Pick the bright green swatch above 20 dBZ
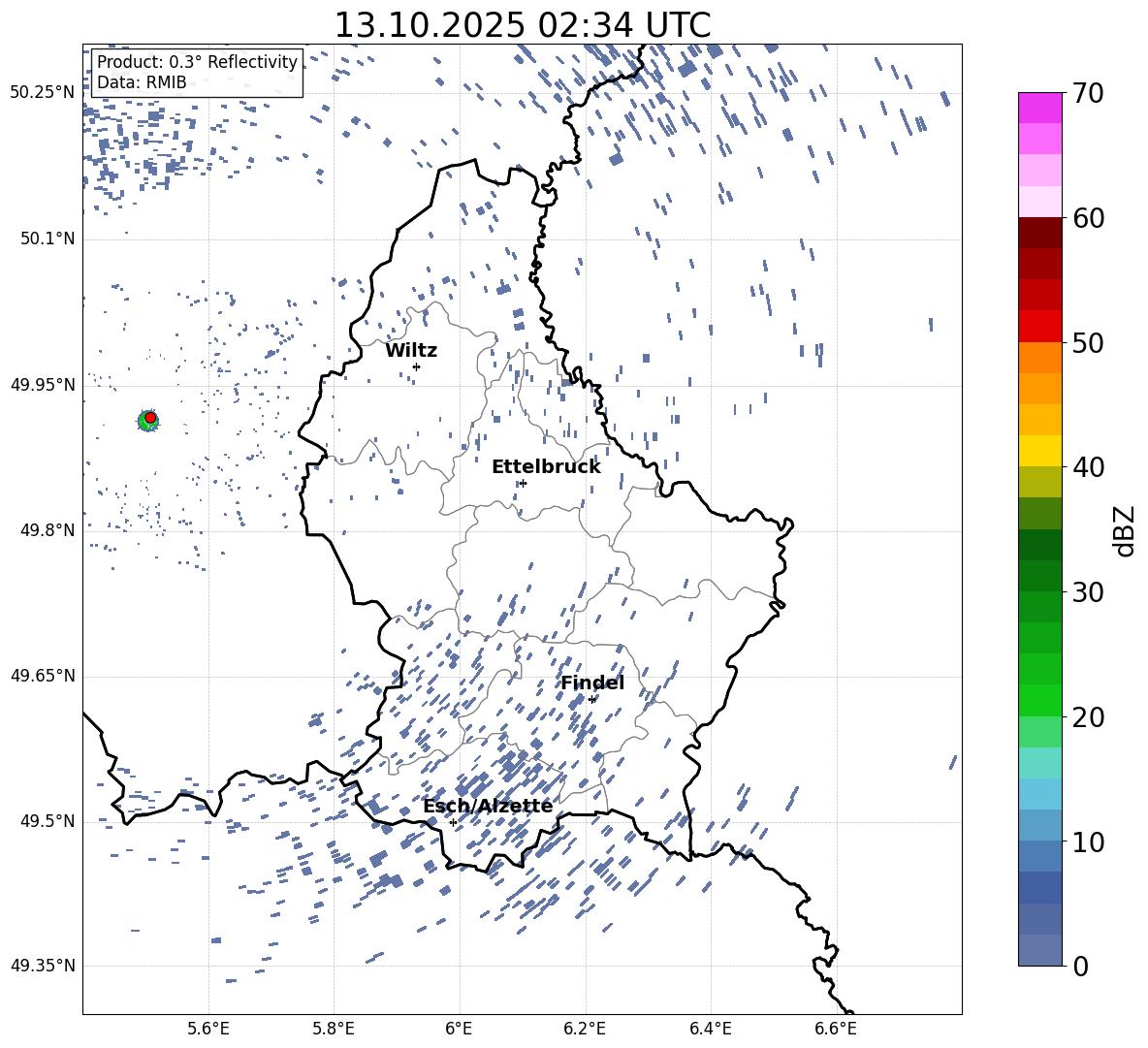This screenshot has height=1048, width=1148. 1040,700
